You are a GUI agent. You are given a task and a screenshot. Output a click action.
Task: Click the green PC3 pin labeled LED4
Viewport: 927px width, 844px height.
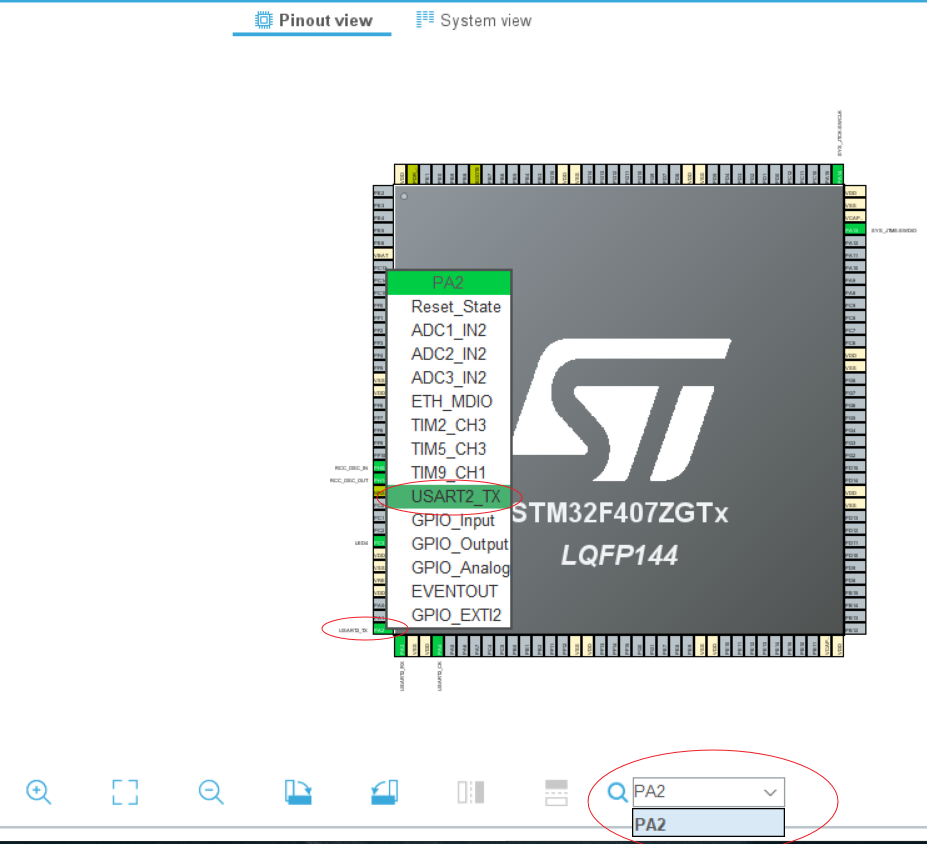coord(380,543)
